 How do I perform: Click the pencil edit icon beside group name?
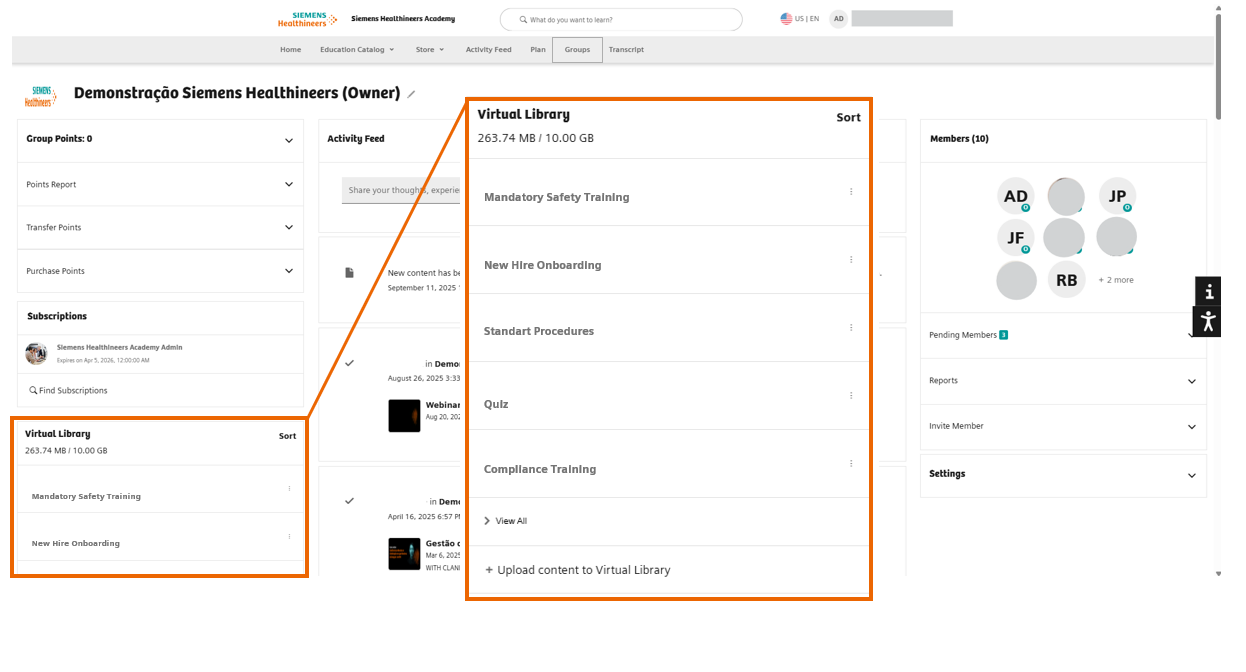411,94
